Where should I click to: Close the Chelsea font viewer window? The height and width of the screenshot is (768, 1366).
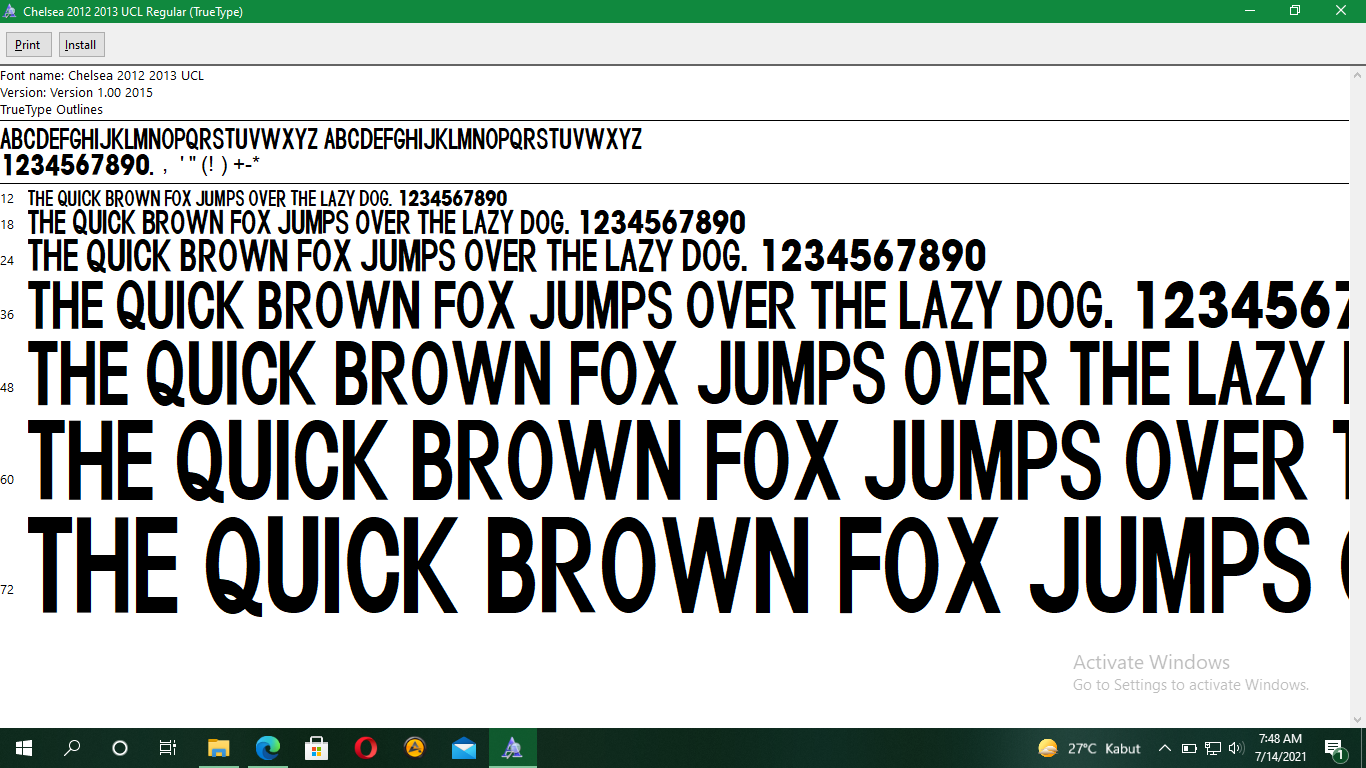pyautogui.click(x=1342, y=11)
